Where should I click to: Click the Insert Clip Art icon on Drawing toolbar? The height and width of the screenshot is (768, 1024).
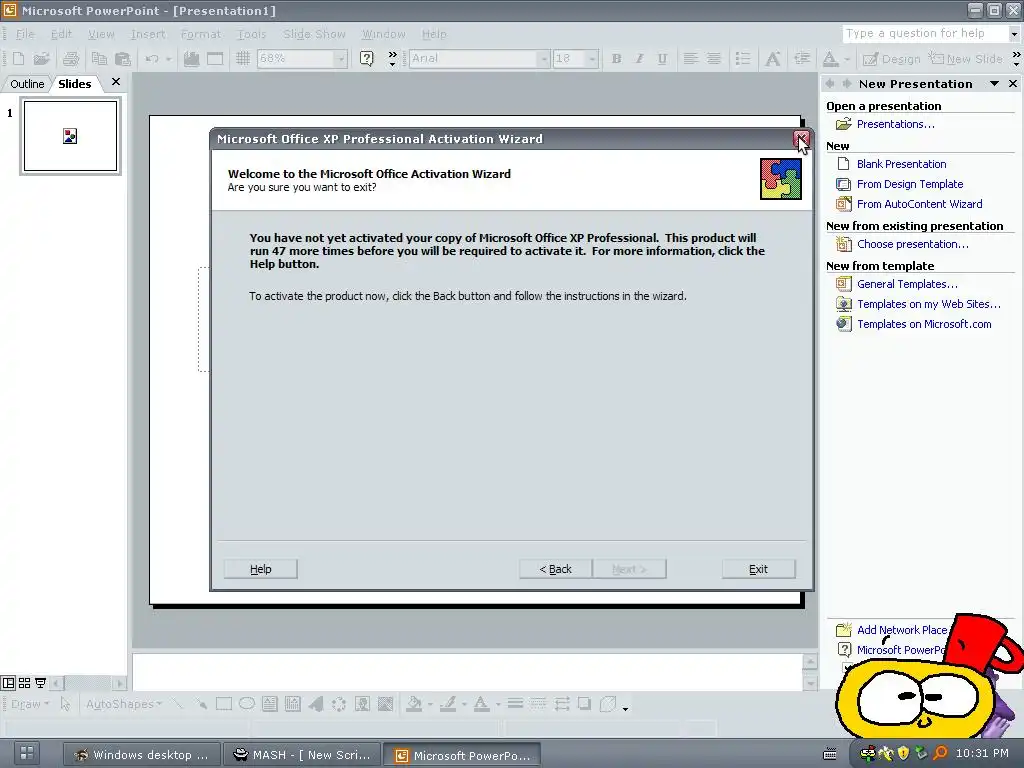[x=362, y=704]
